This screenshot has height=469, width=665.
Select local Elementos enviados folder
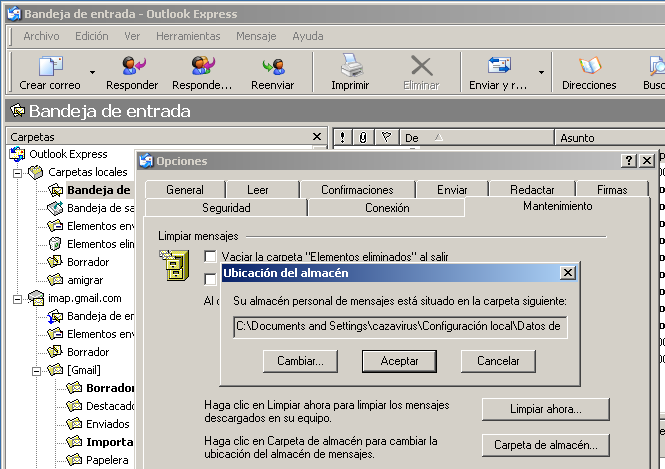coord(101,226)
